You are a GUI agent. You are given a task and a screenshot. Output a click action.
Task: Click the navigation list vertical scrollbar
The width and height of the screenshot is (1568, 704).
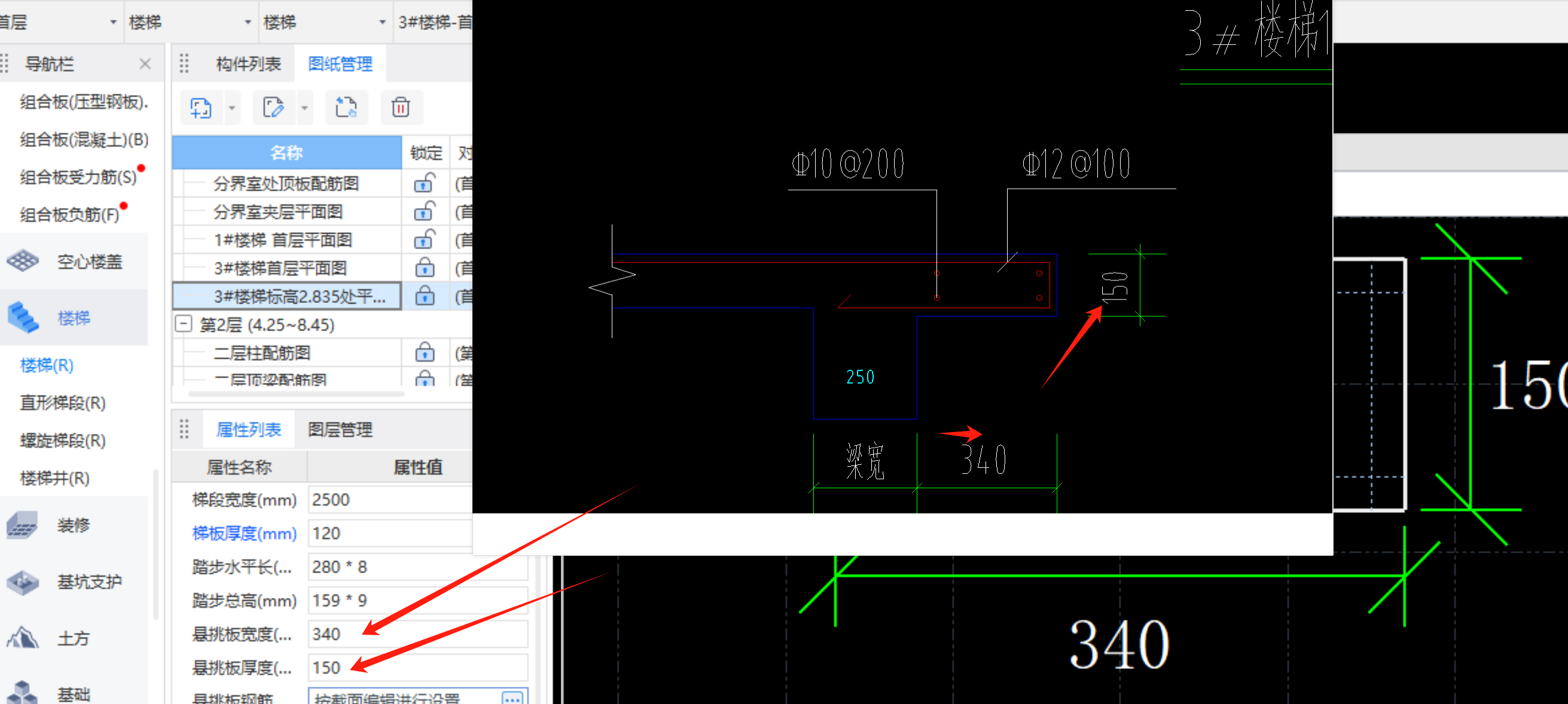point(156,544)
